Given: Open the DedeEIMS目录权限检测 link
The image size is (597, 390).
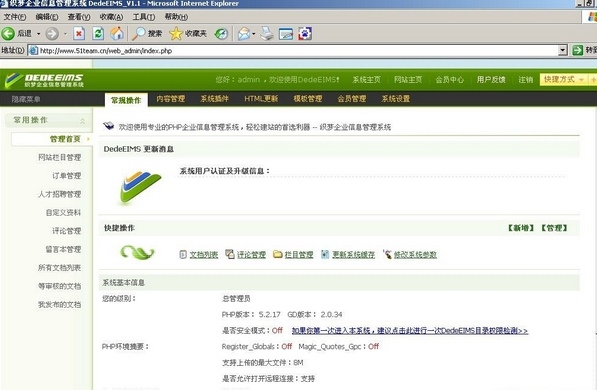Looking at the screenshot, I should pyautogui.click(x=410, y=331).
